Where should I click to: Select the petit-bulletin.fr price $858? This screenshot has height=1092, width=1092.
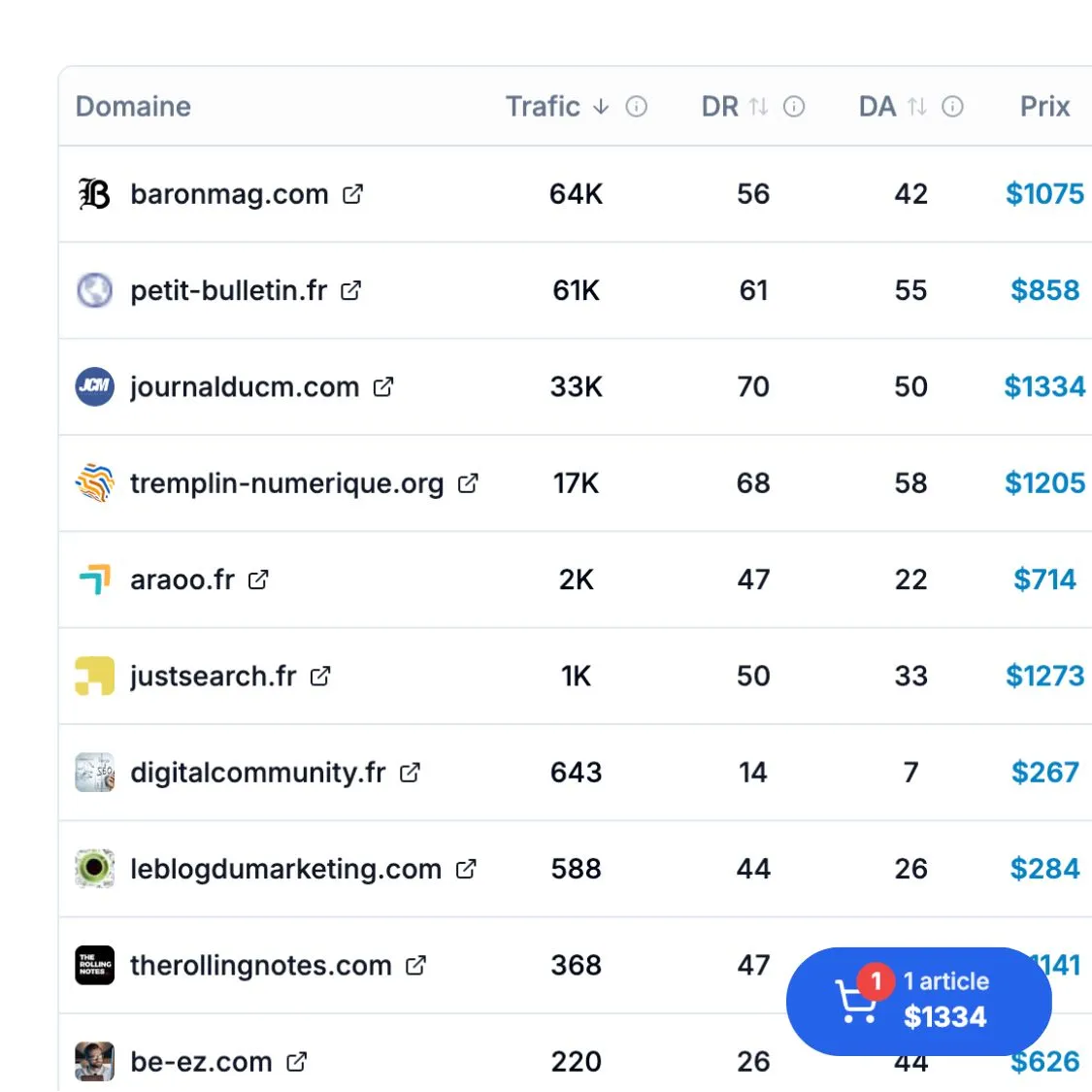1044,290
